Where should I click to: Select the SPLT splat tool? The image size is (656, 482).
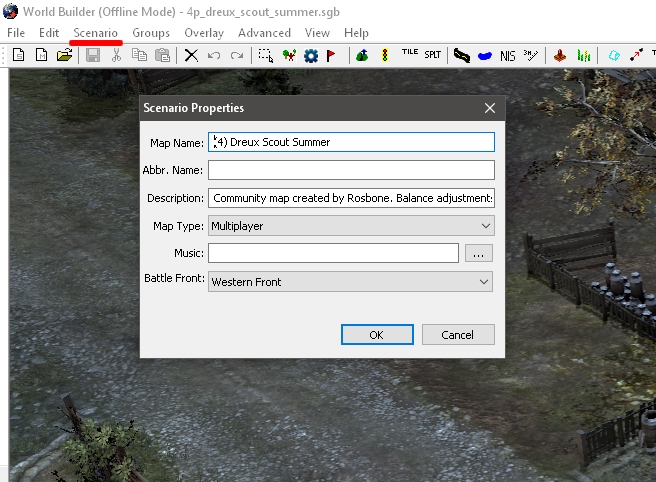point(433,55)
